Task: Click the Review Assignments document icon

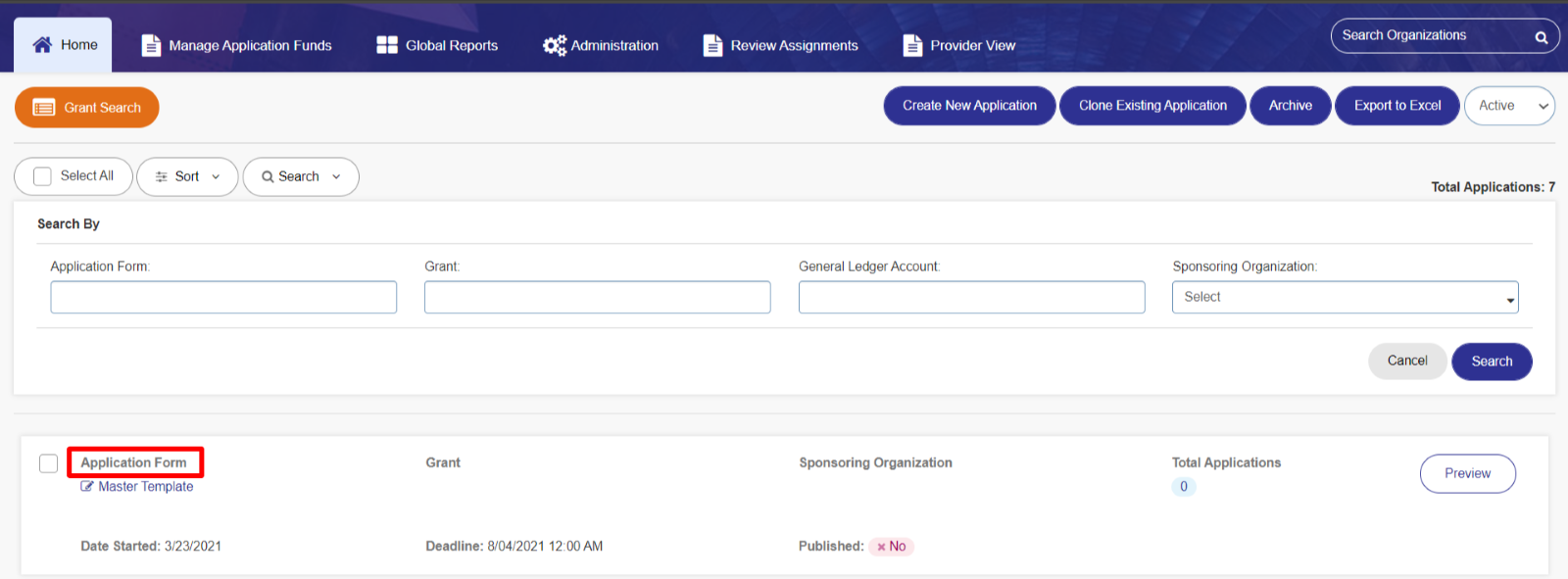Action: pos(712,45)
